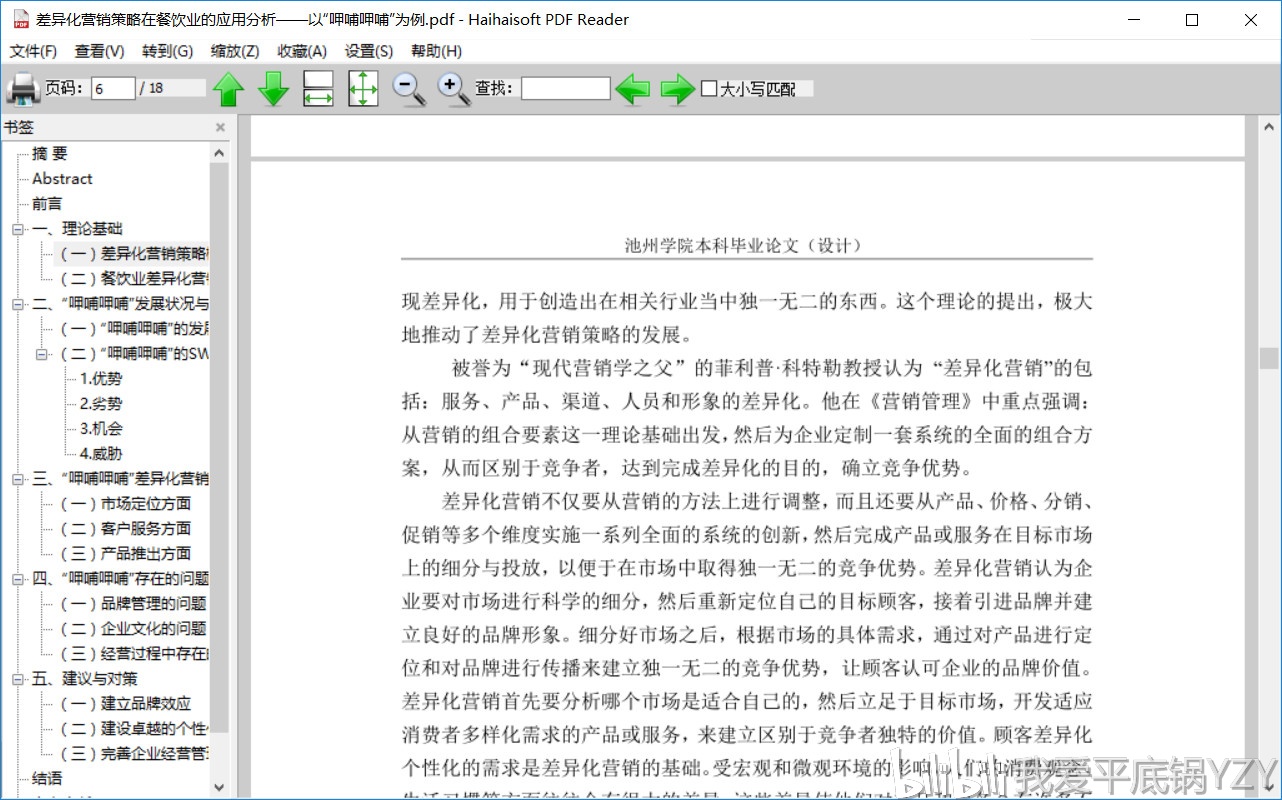Click header text 池州学院本科毕业论文（设计）

[744, 245]
